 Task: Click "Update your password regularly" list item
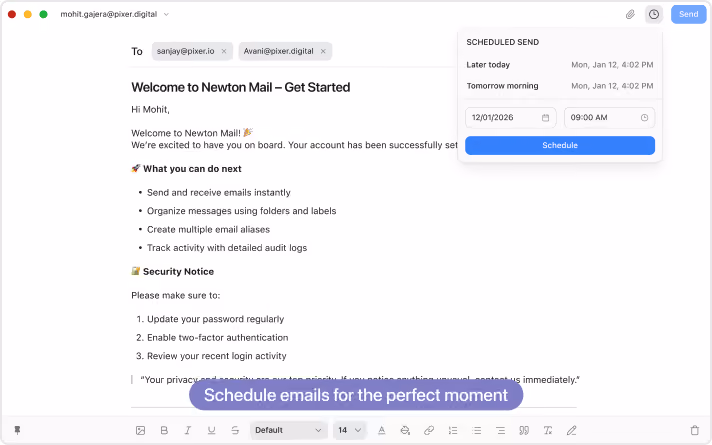[x=215, y=319]
